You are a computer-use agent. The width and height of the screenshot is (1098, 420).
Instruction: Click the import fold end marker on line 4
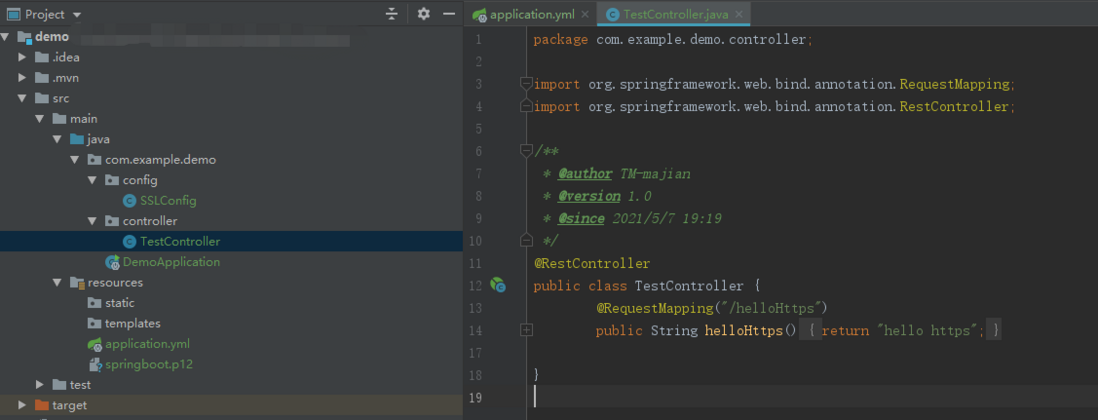coord(526,106)
